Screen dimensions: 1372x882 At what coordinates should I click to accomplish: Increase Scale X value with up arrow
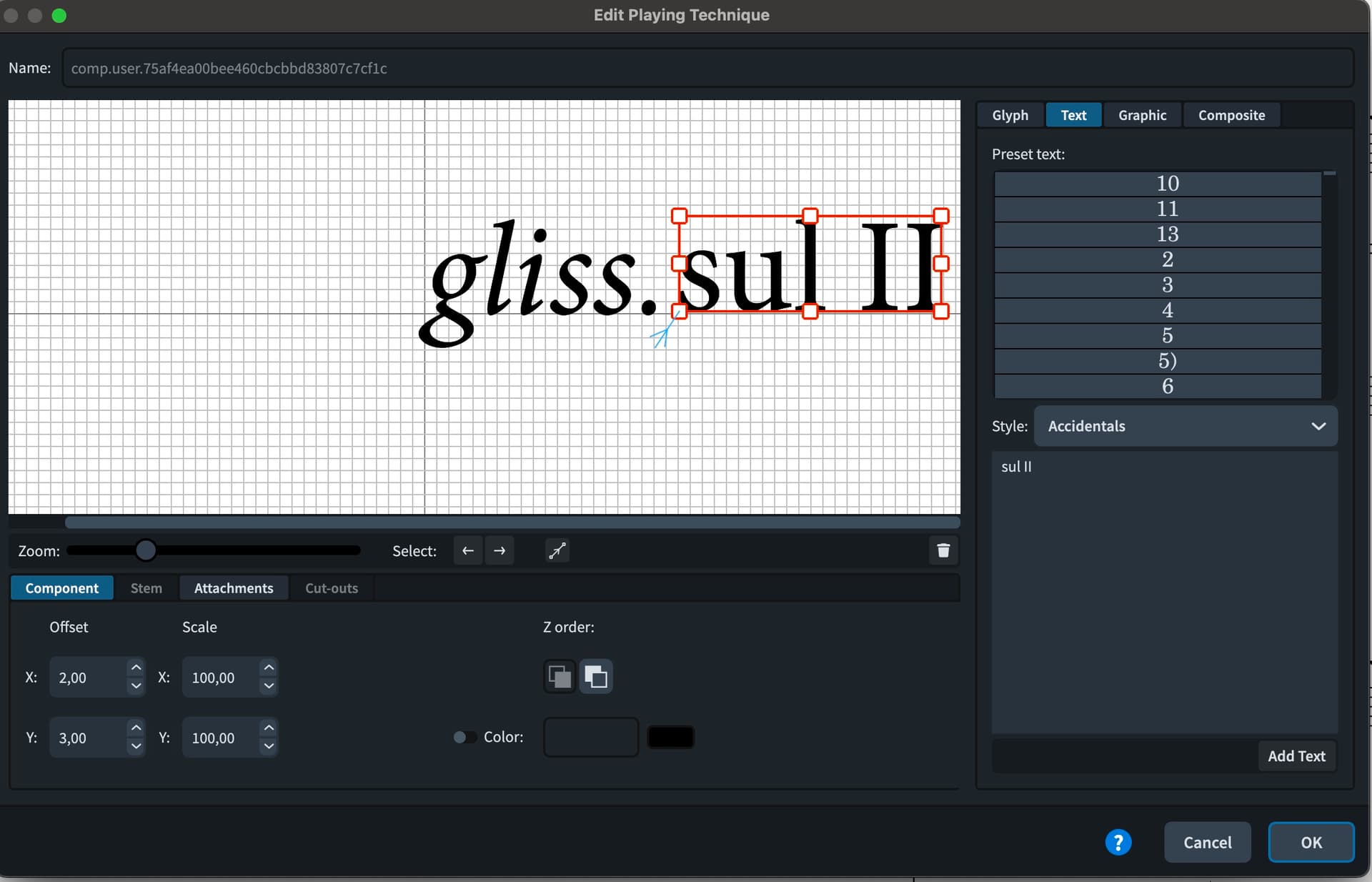point(269,668)
